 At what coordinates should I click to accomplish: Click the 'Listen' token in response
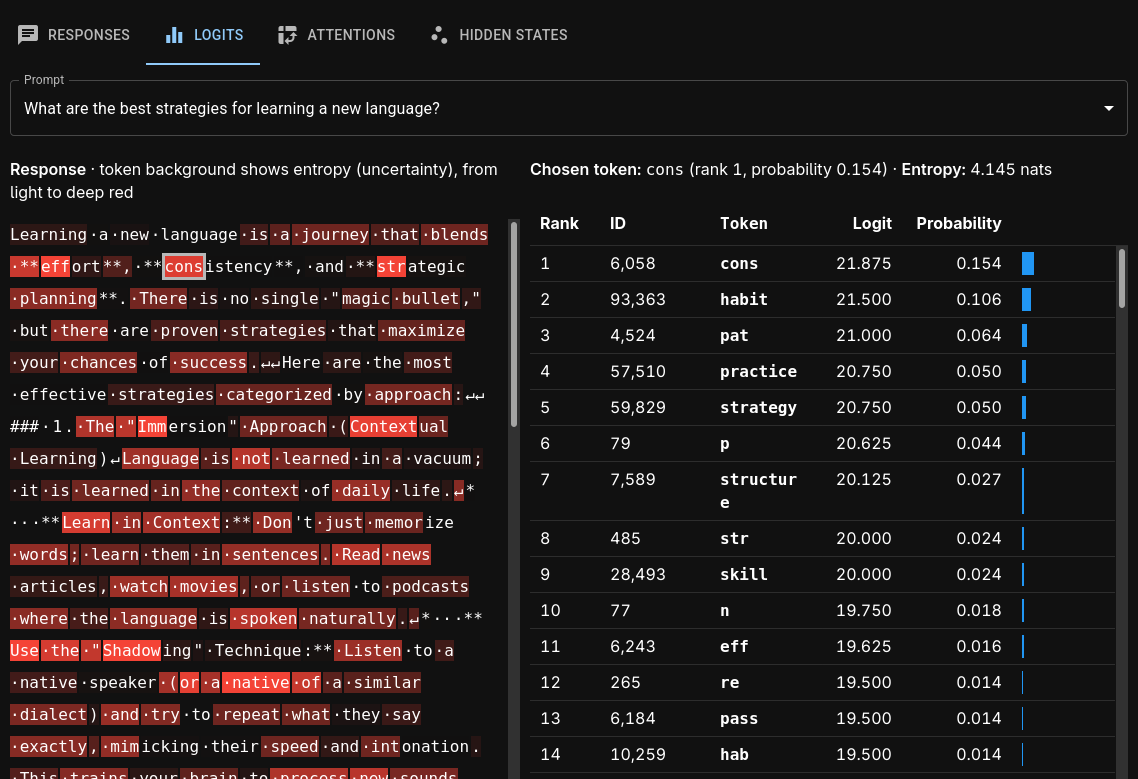click(x=368, y=650)
